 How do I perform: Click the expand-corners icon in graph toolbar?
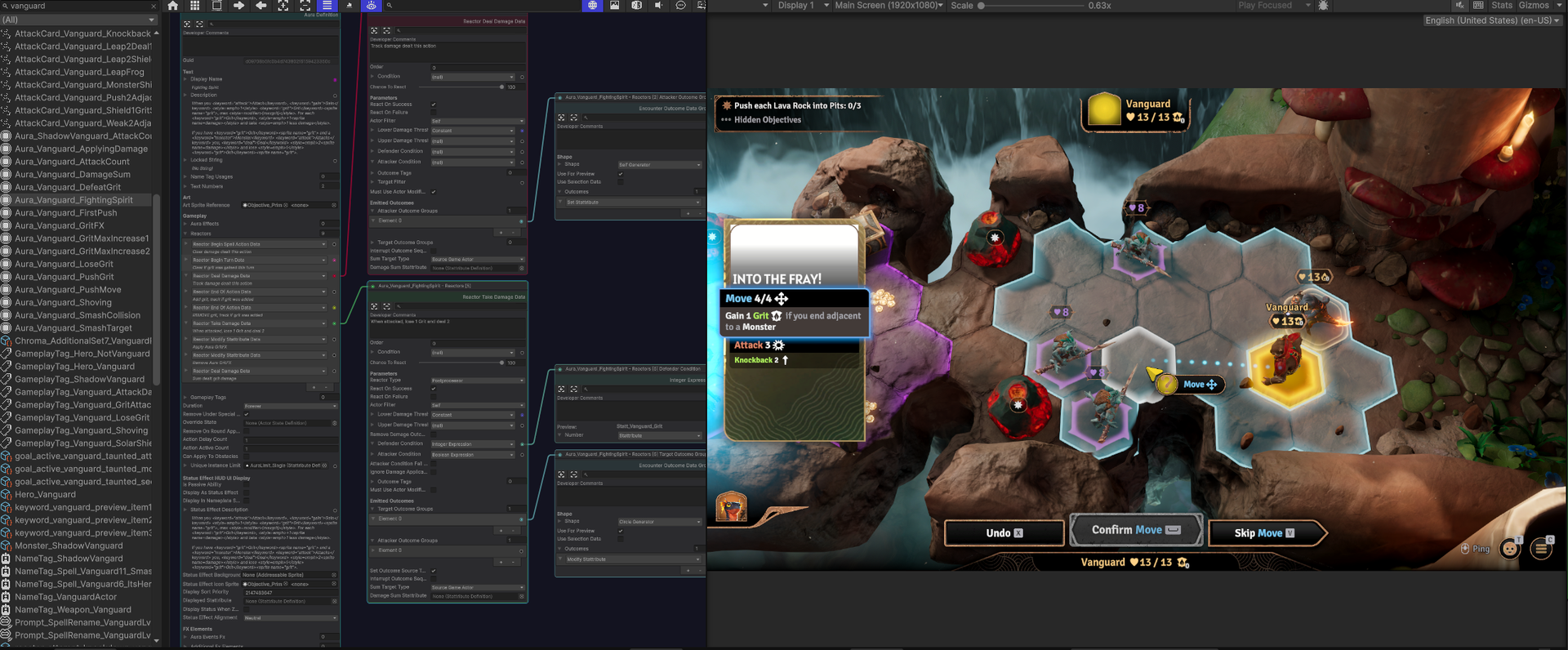tap(283, 6)
